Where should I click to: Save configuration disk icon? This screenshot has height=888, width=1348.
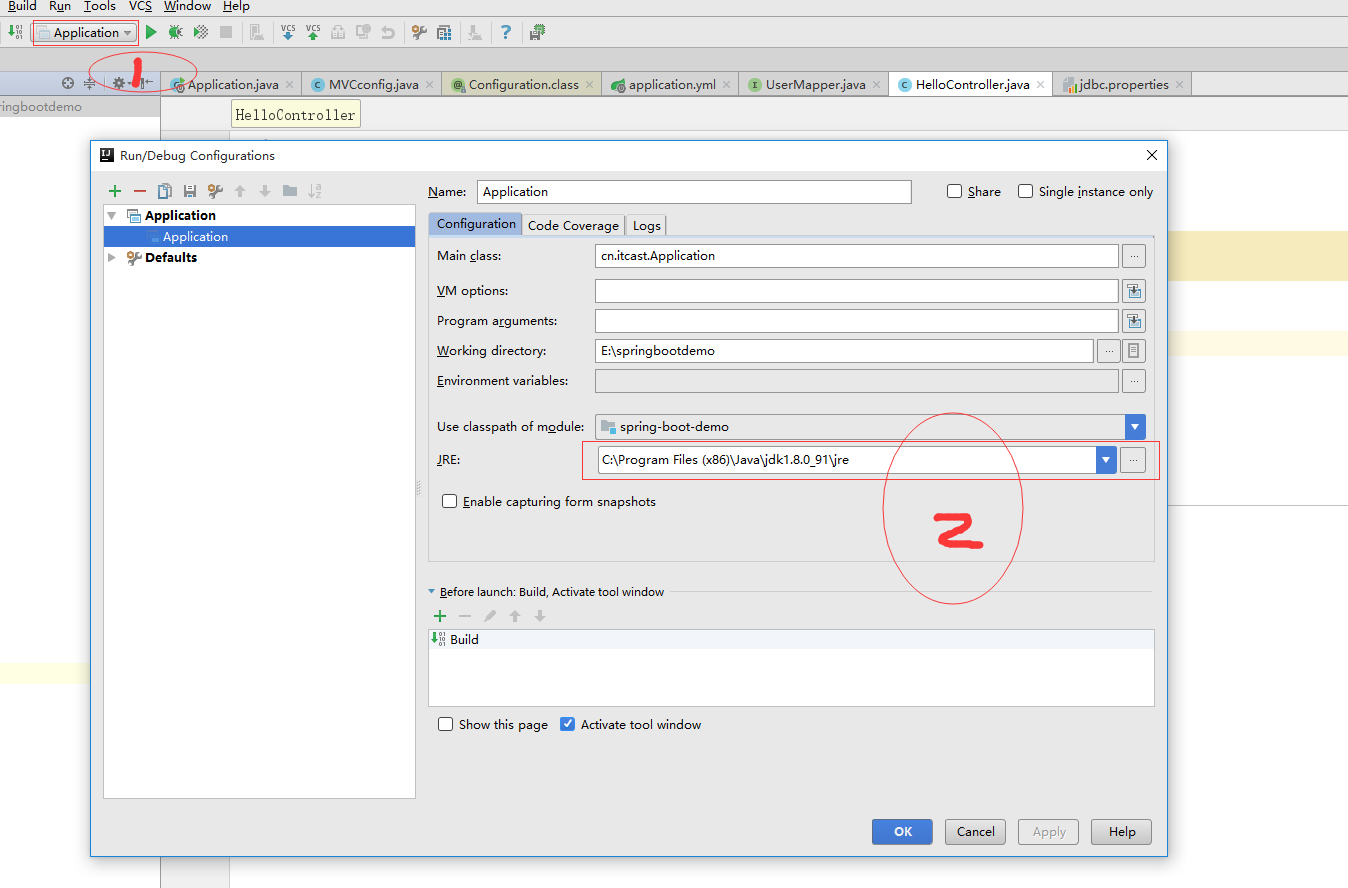(x=189, y=191)
